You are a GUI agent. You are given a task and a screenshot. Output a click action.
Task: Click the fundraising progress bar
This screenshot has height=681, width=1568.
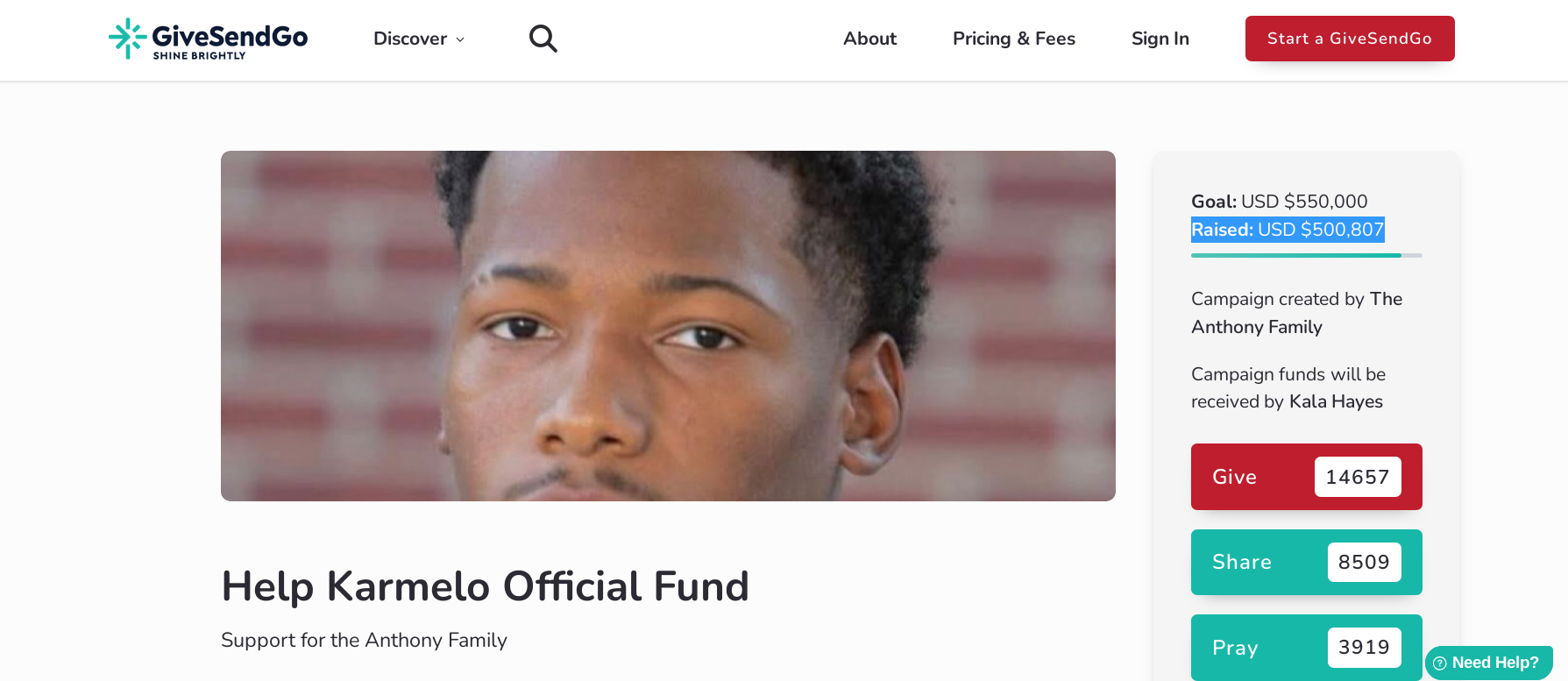(1306, 255)
